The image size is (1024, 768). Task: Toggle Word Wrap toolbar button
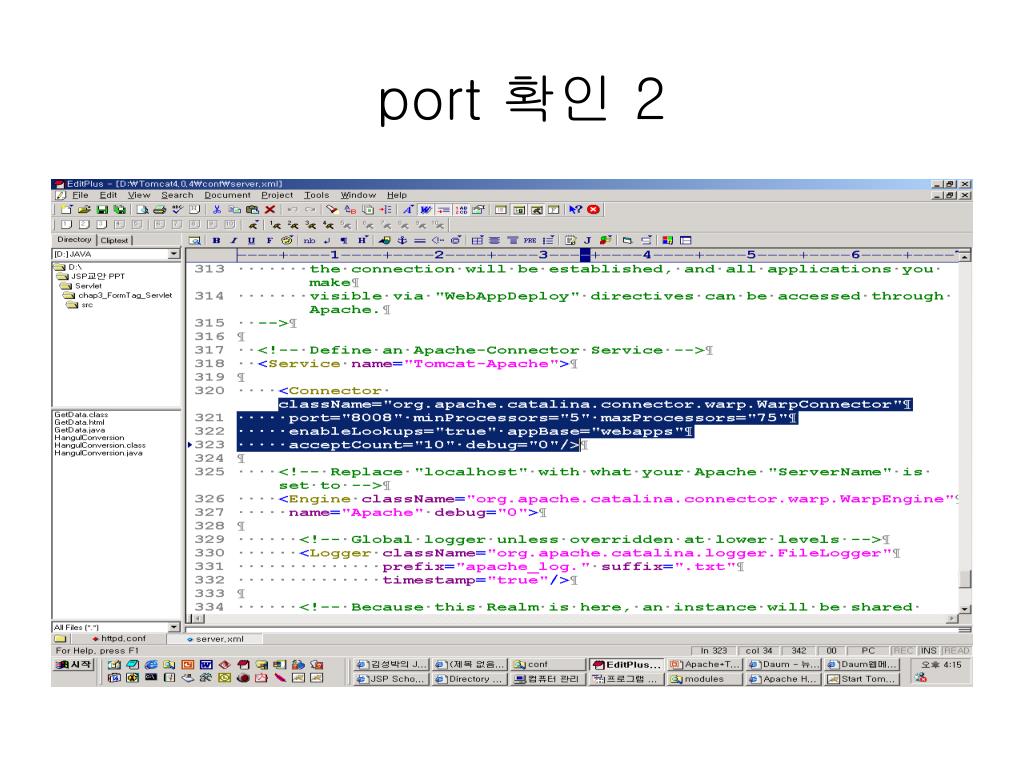coord(426,210)
